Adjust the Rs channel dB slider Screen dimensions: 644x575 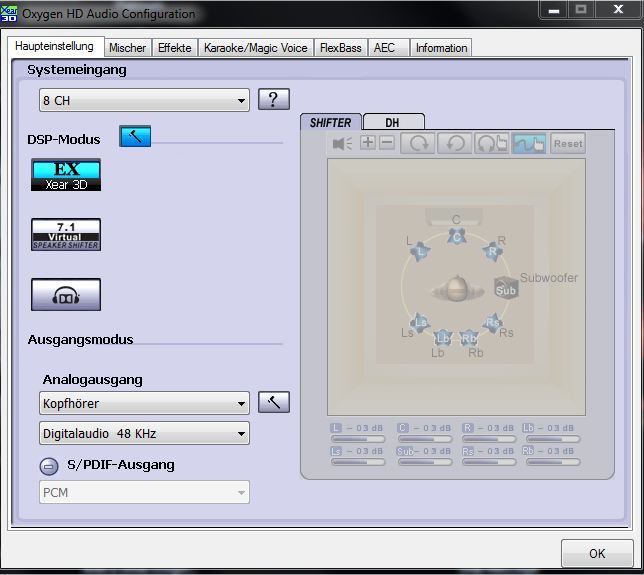489,462
